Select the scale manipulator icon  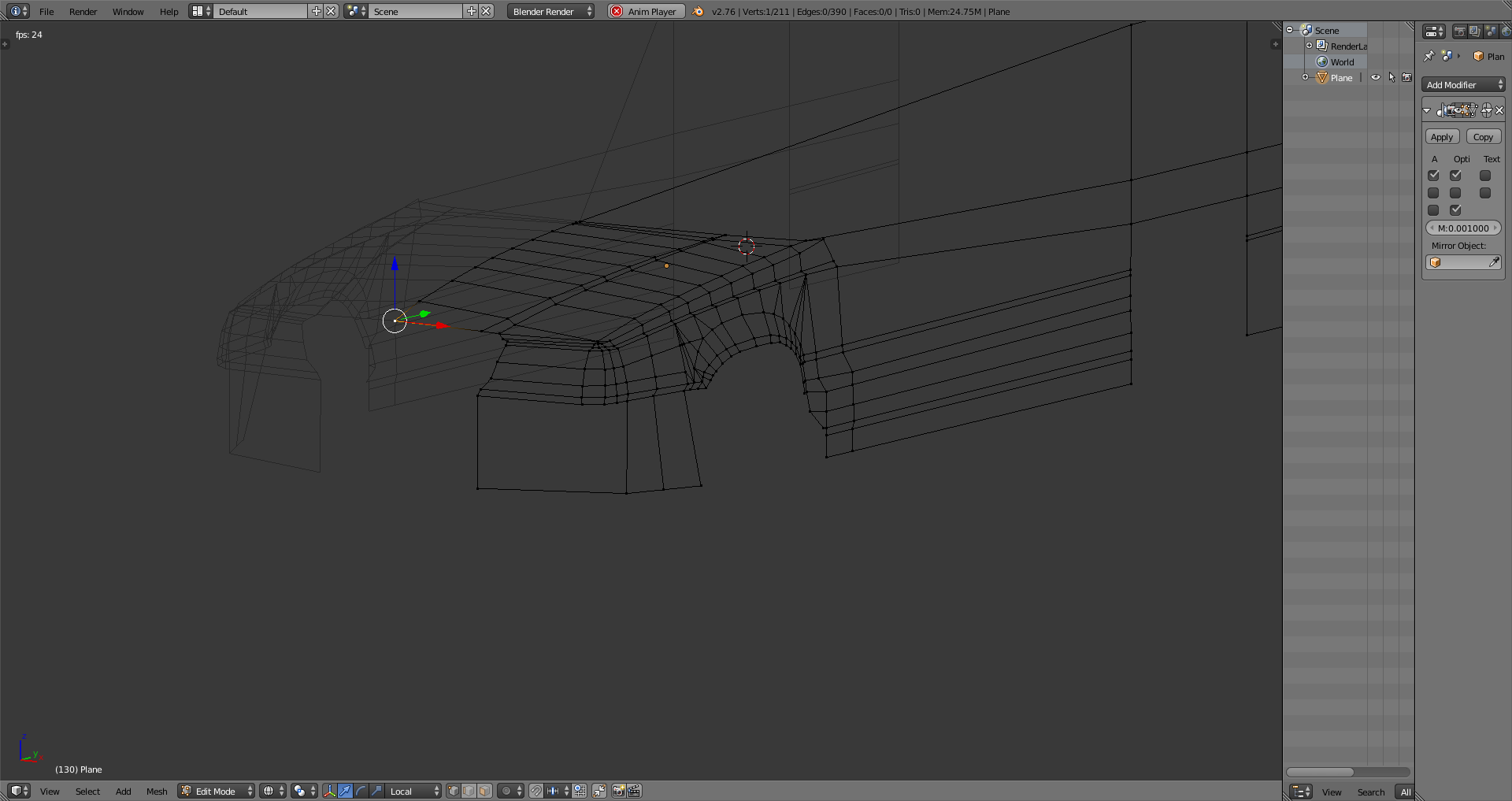376,791
